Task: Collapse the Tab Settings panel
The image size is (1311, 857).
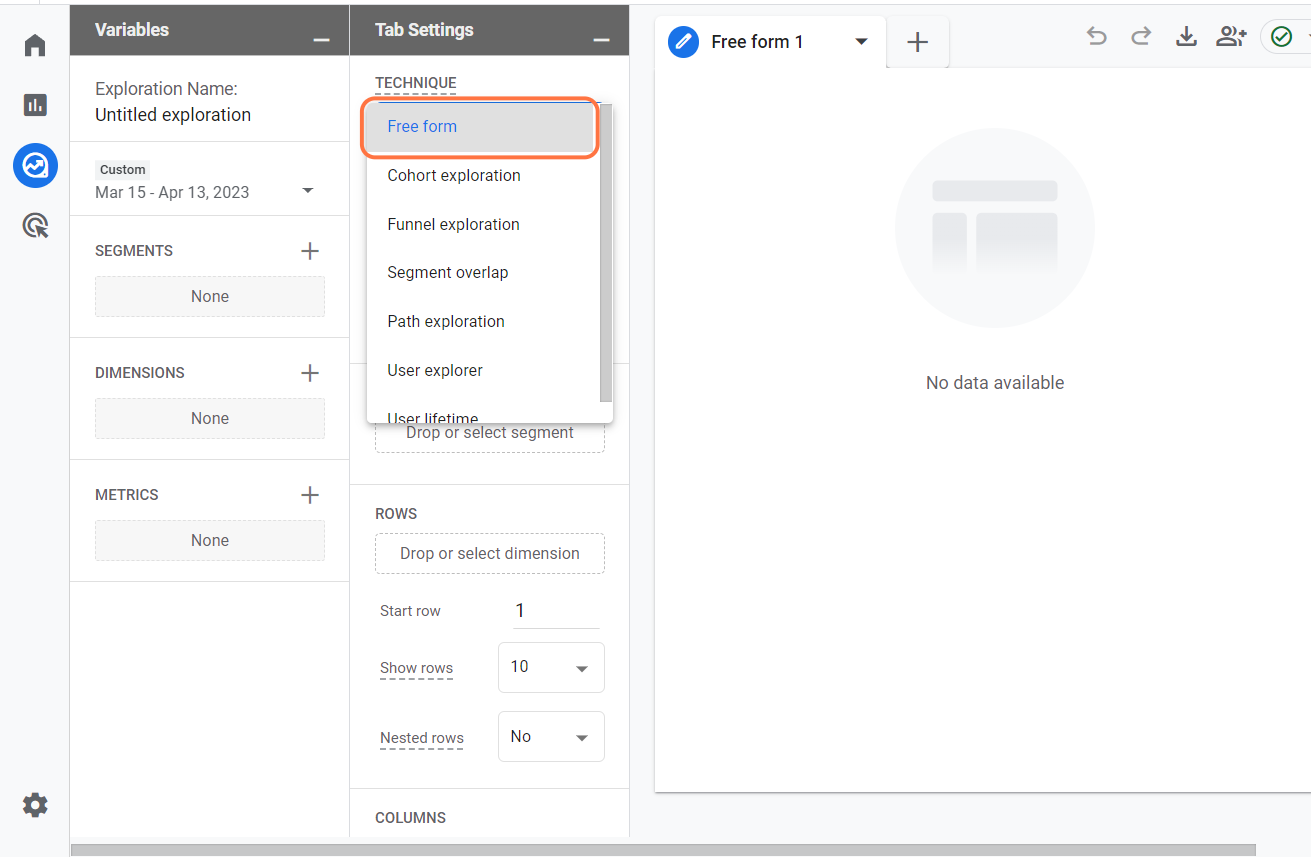Action: click(x=601, y=39)
